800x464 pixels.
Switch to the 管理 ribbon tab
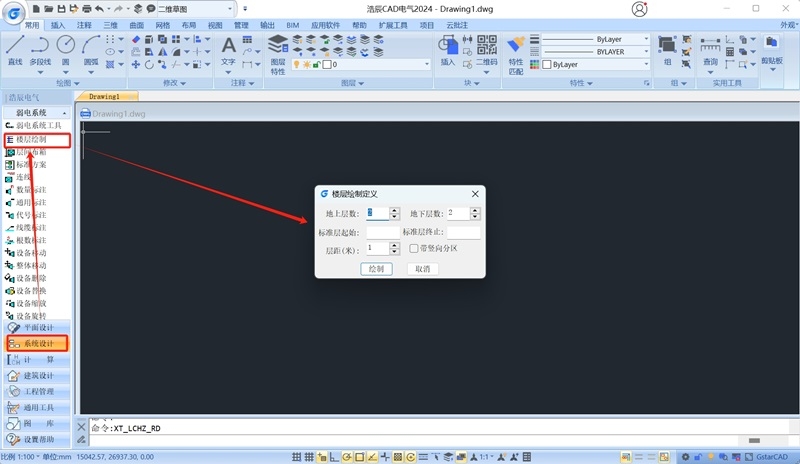[x=241, y=25]
